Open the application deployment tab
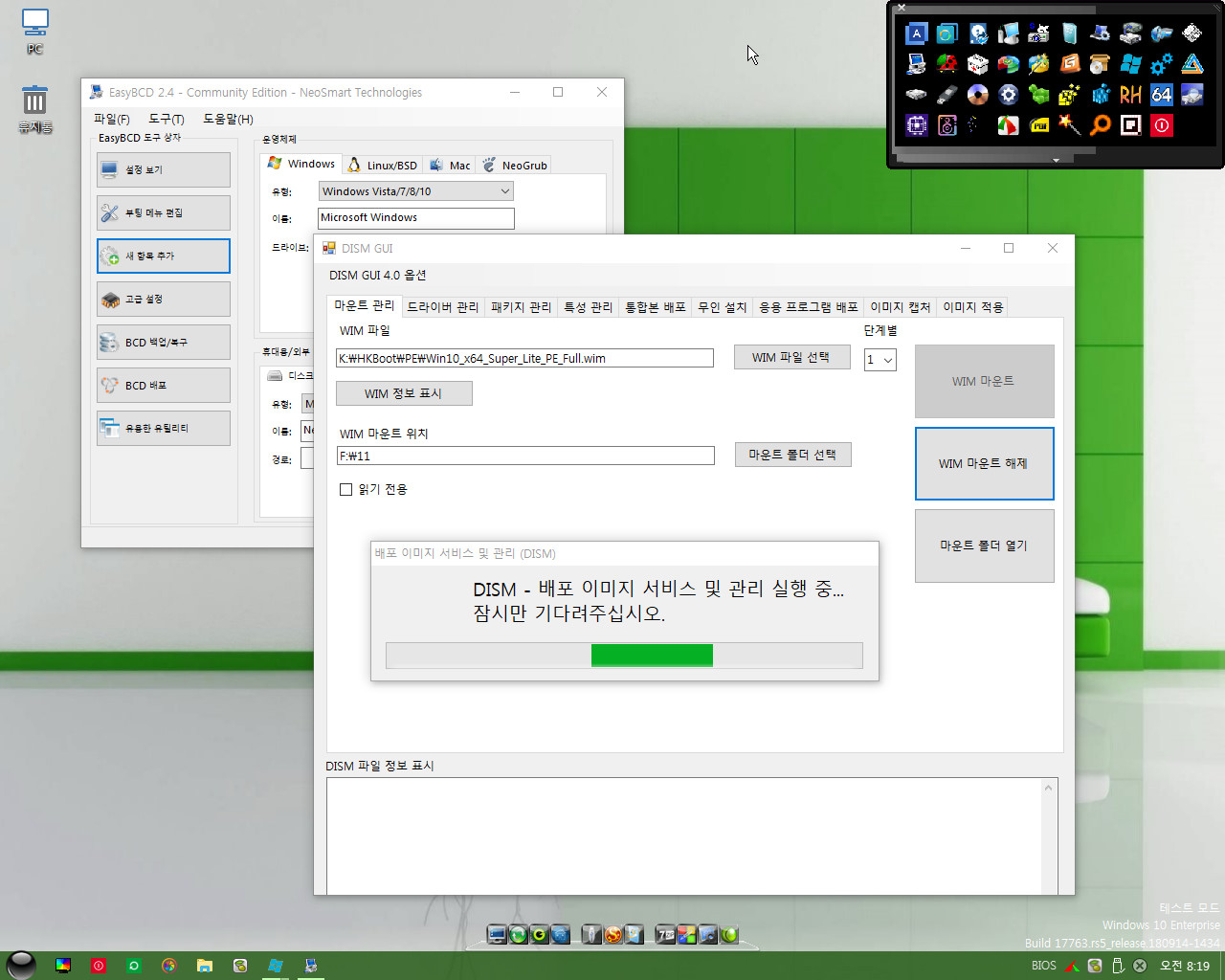The height and width of the screenshot is (980, 1225). [808, 307]
